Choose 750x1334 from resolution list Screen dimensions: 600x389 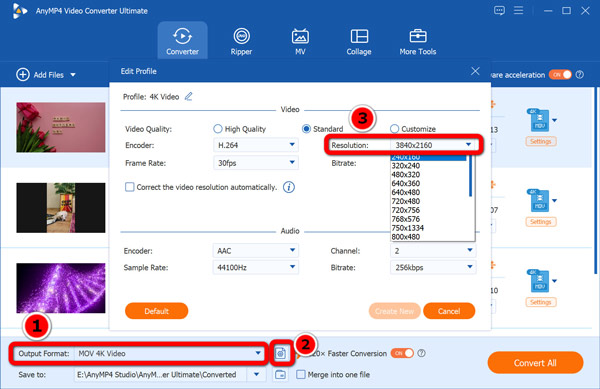point(408,228)
